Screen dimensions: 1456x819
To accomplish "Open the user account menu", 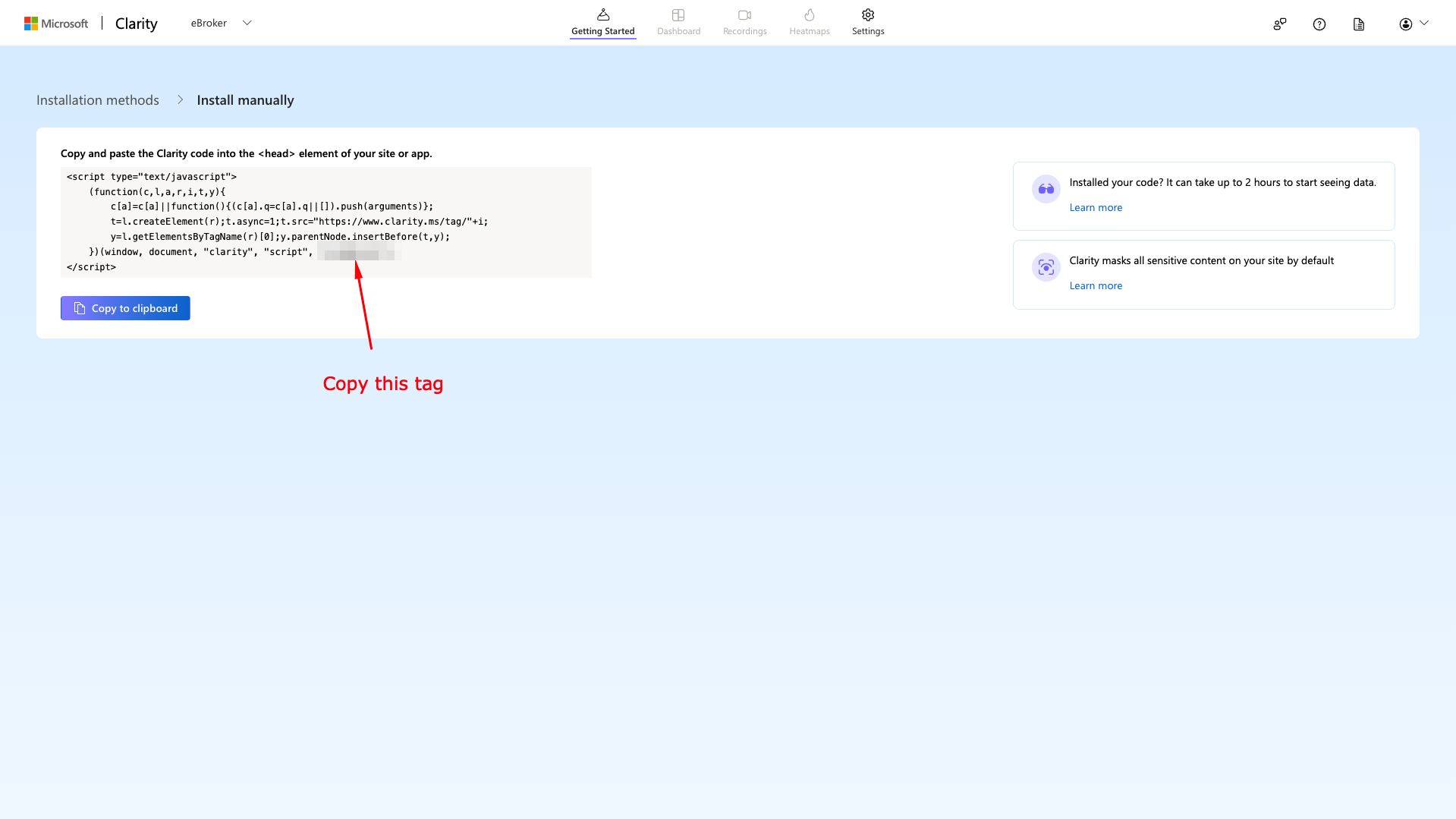I will pos(1414,24).
